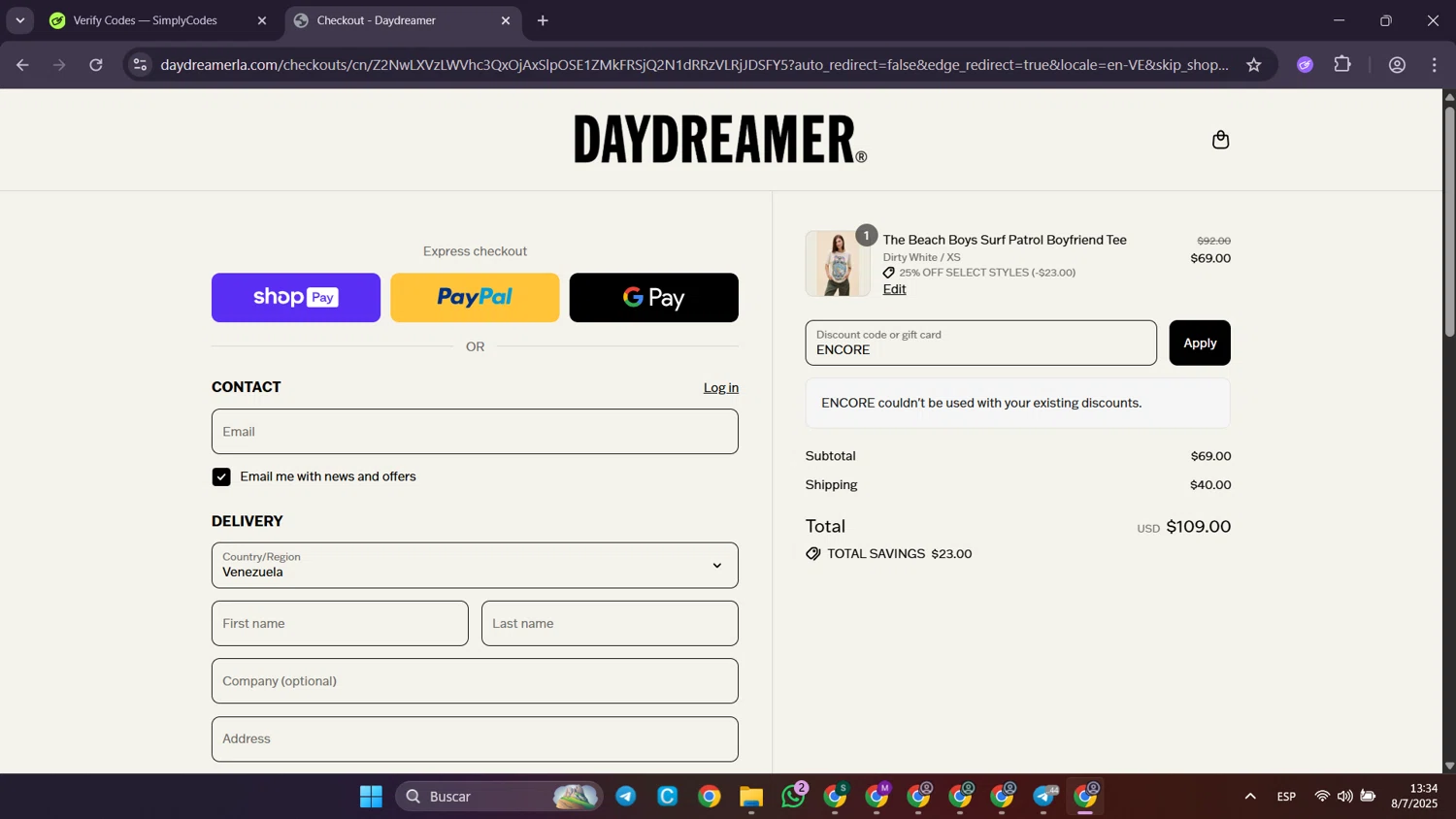Choose Google Pay express checkout
The width and height of the screenshot is (1456, 819).
[653, 297]
